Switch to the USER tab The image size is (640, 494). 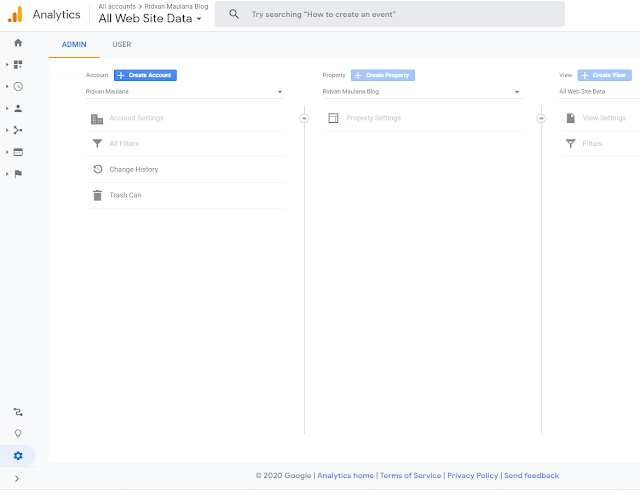point(122,45)
